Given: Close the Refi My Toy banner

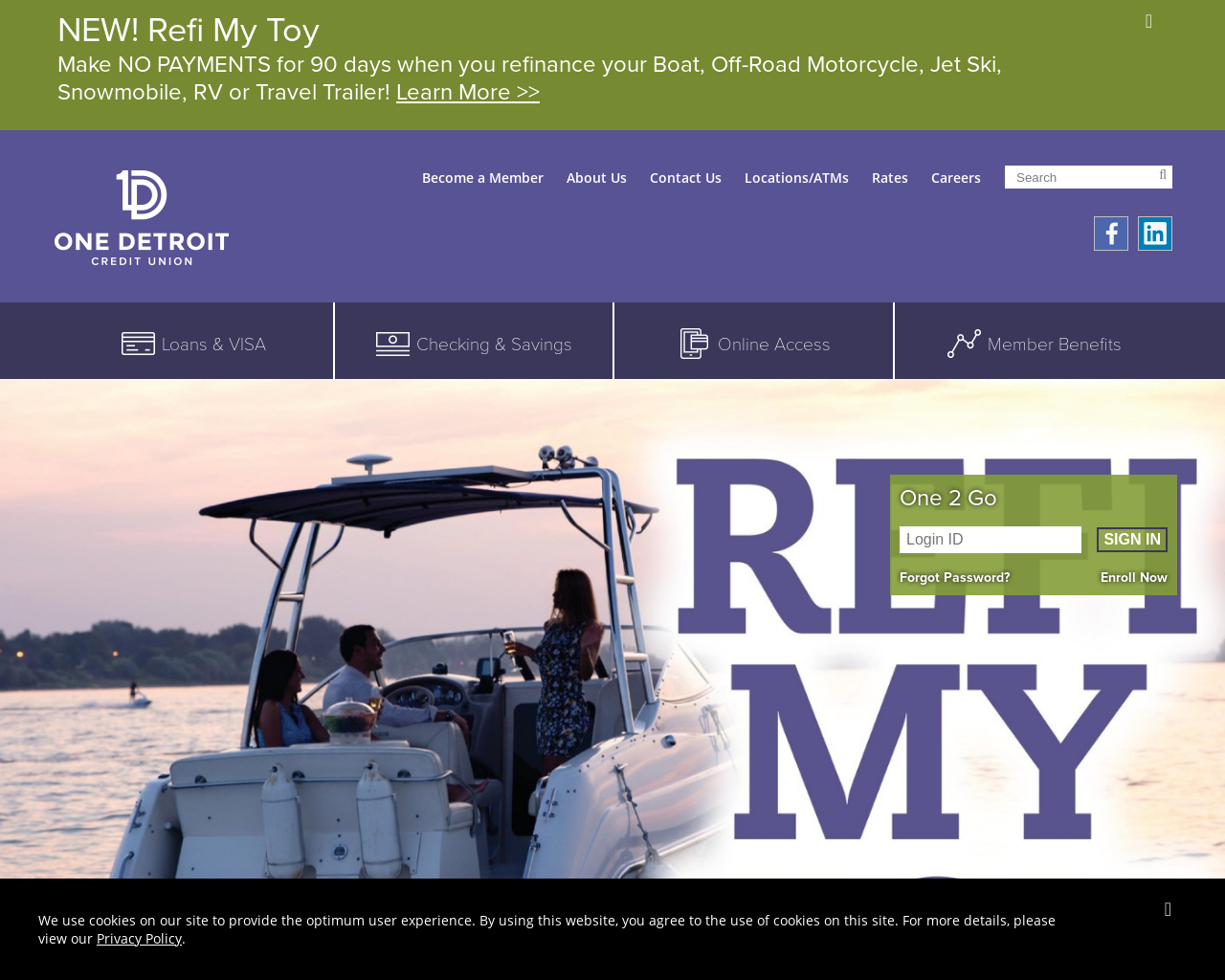Looking at the screenshot, I should pos(1148,21).
